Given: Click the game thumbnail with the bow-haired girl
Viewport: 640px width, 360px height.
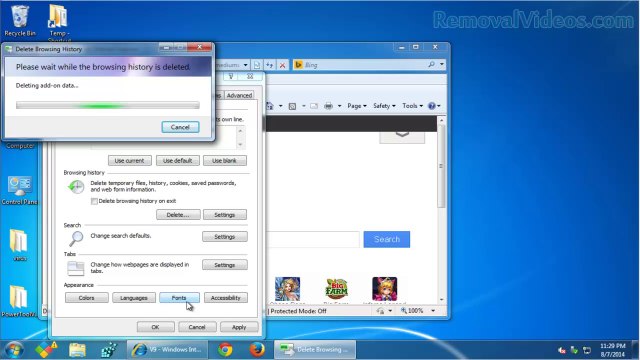Looking at the screenshot, I should [x=384, y=289].
